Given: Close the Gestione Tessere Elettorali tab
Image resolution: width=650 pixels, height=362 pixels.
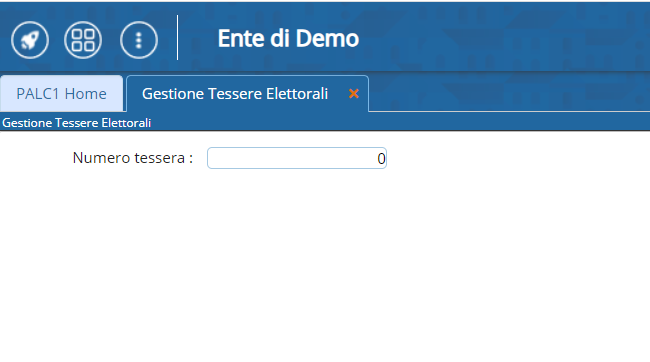Looking at the screenshot, I should (x=354, y=94).
